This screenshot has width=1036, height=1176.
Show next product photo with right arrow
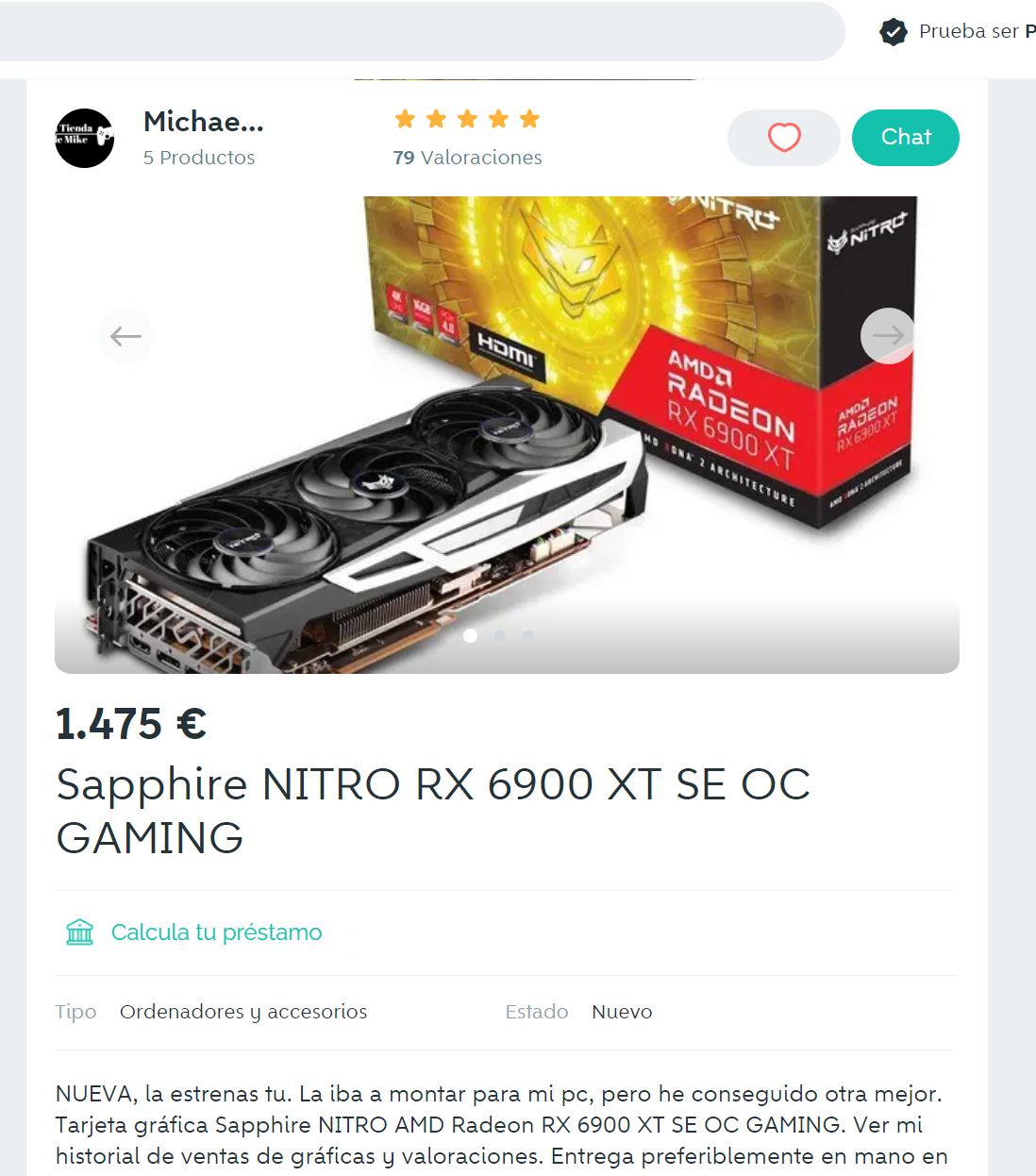888,335
